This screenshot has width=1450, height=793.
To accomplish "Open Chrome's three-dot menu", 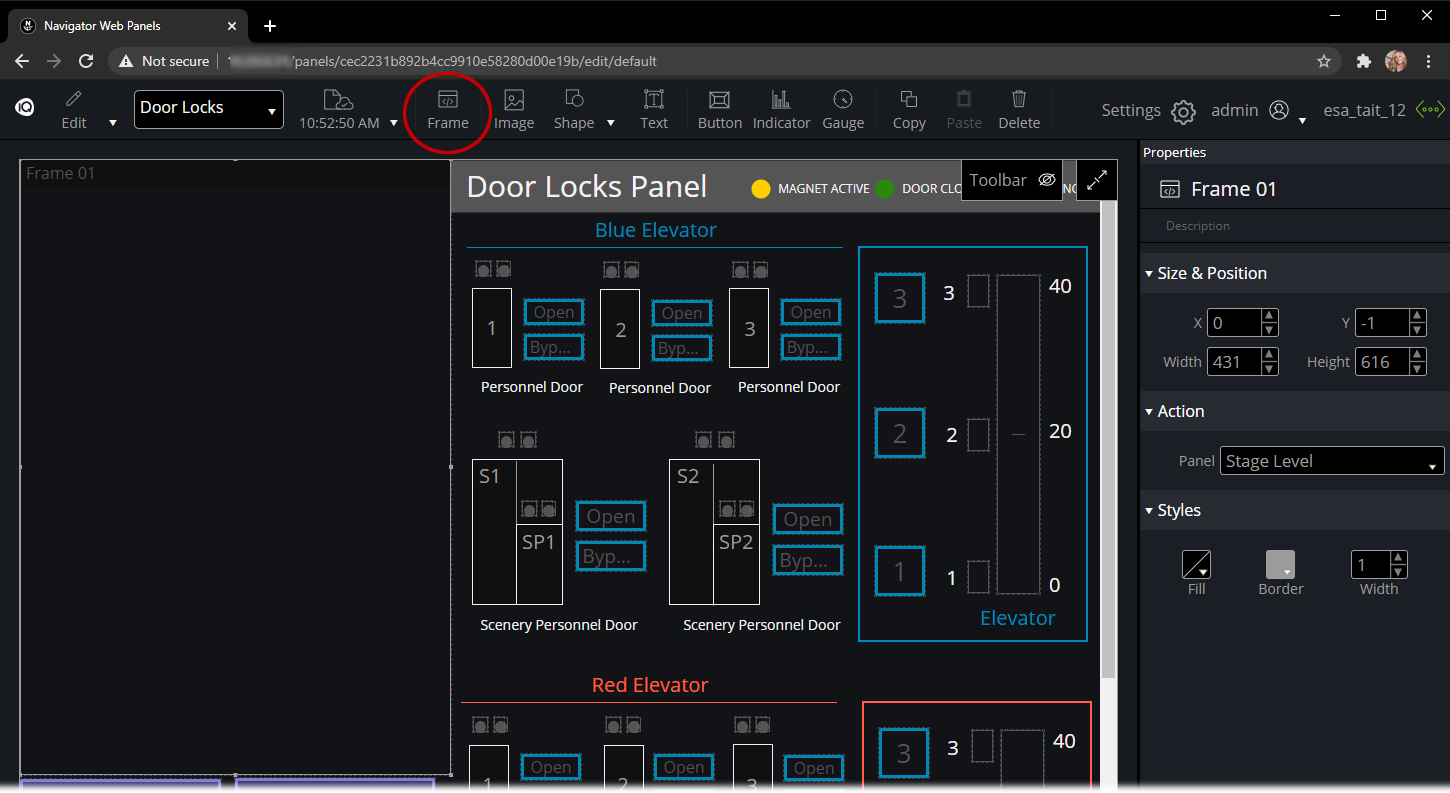I will (x=1429, y=61).
